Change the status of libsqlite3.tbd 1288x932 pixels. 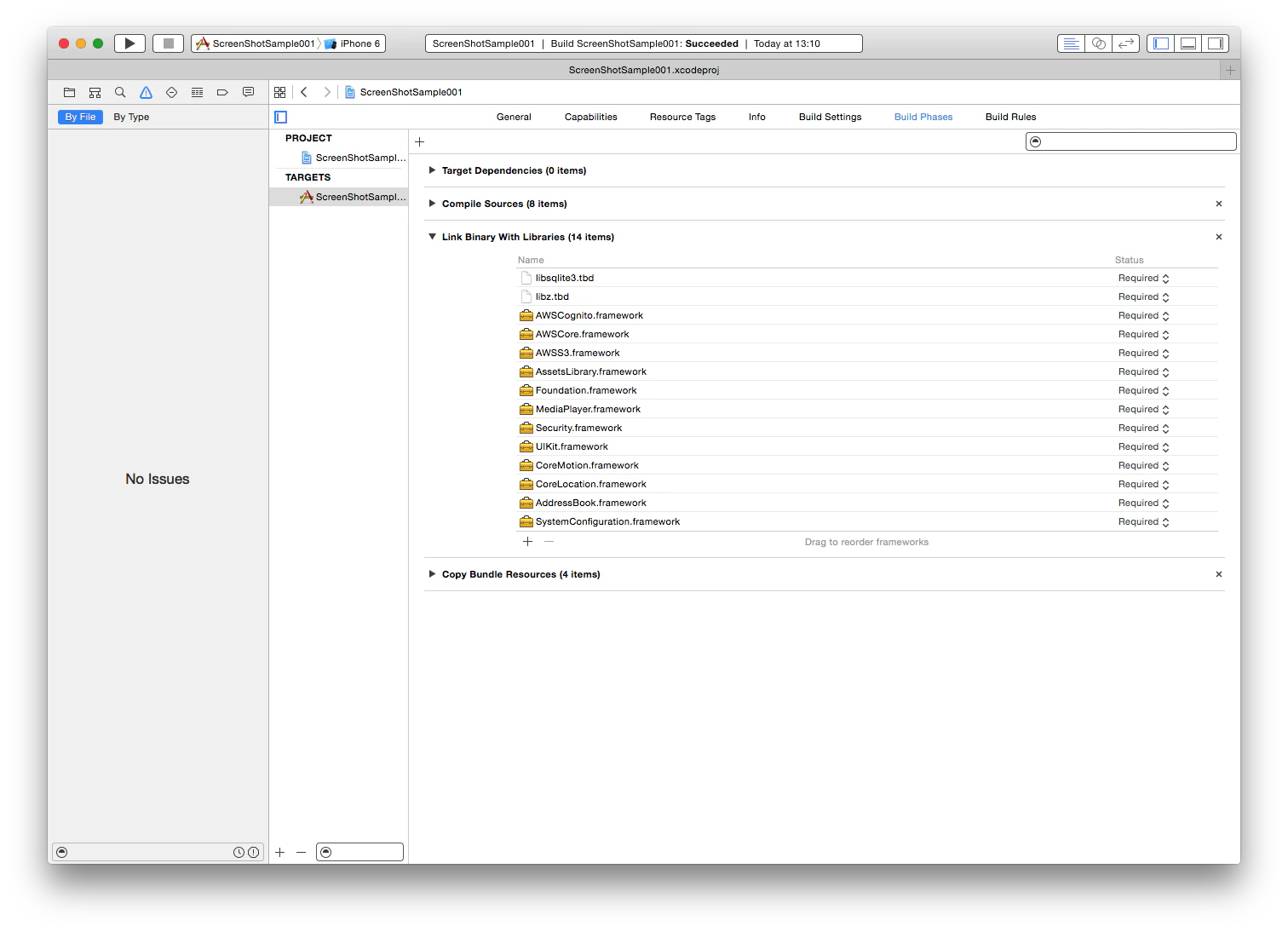click(1144, 278)
